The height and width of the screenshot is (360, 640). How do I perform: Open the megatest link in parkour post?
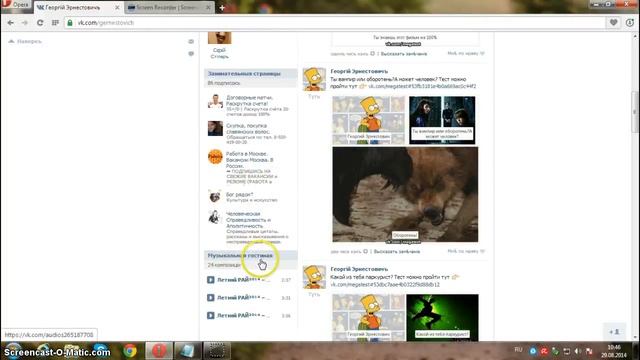click(385, 284)
